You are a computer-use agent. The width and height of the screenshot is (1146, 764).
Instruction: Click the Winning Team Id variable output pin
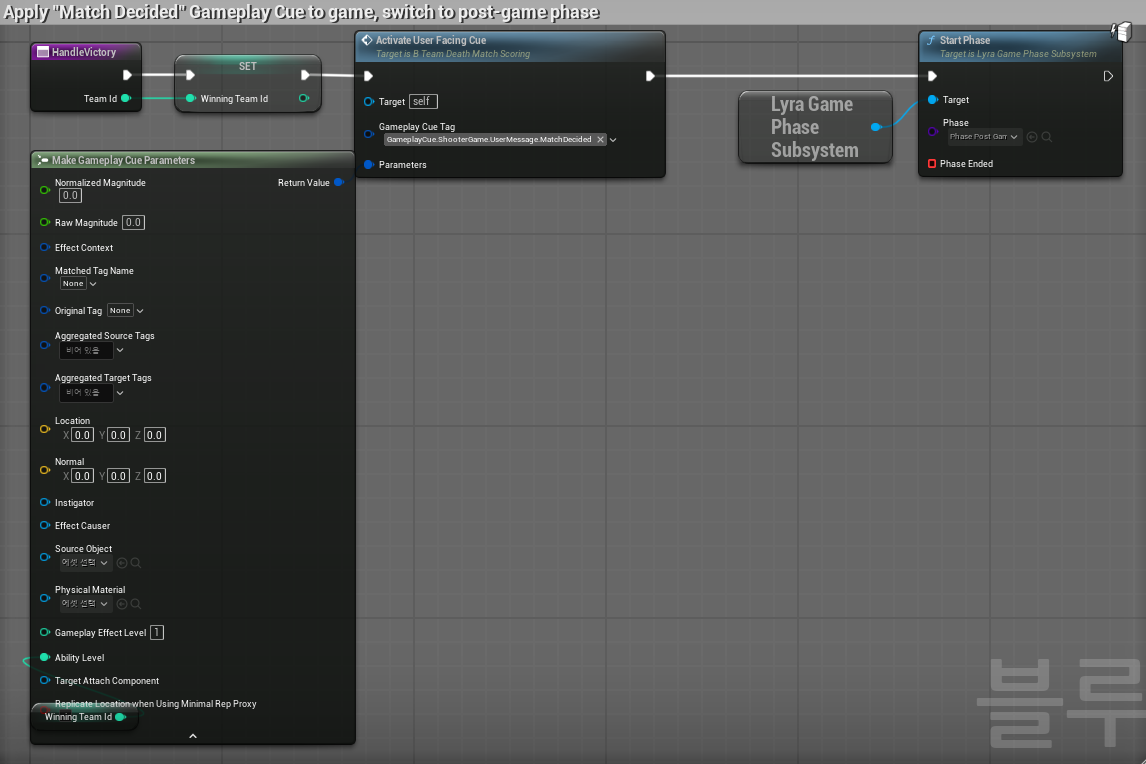click(x=121, y=716)
